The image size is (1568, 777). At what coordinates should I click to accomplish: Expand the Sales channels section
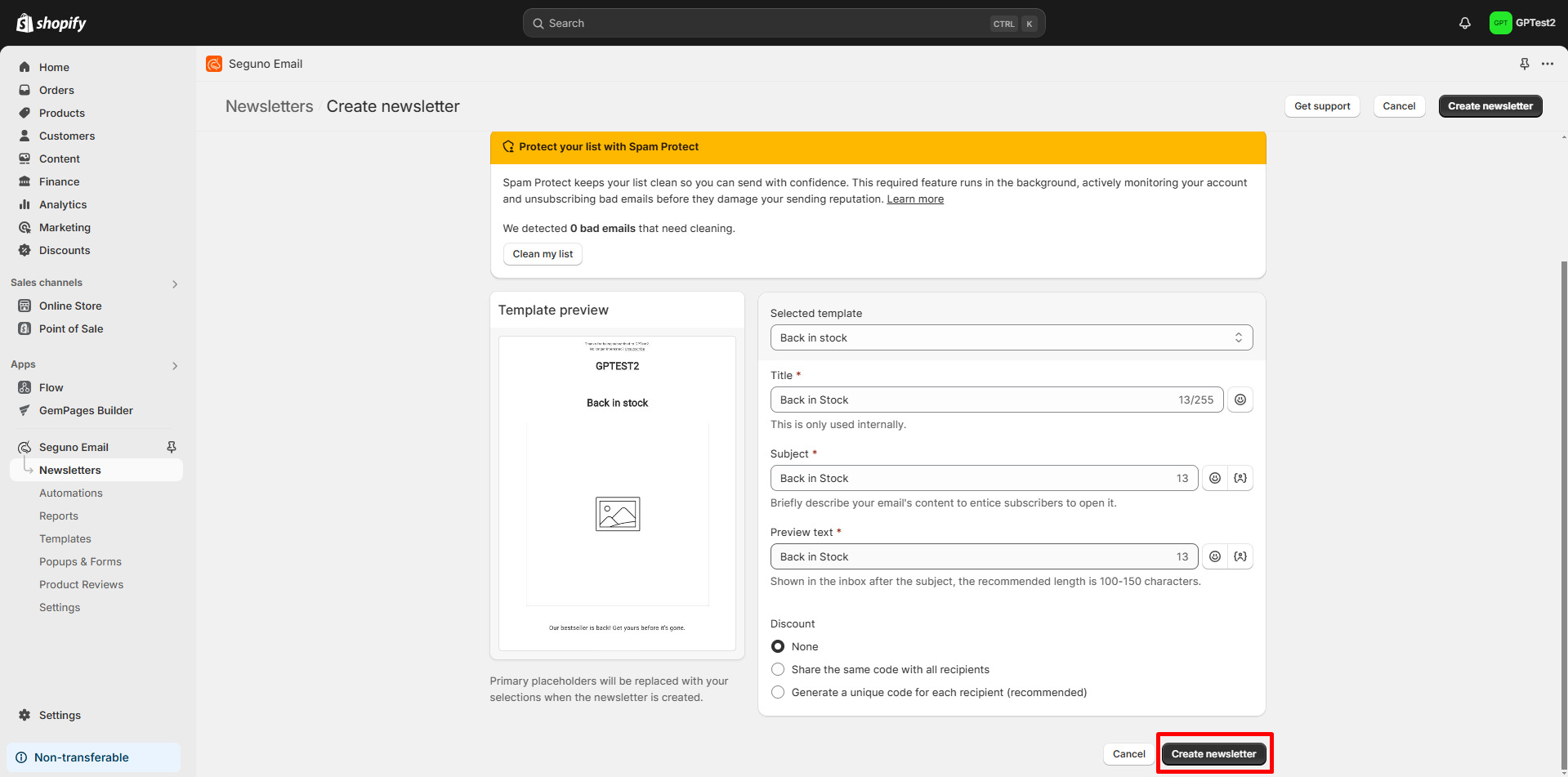tap(174, 284)
